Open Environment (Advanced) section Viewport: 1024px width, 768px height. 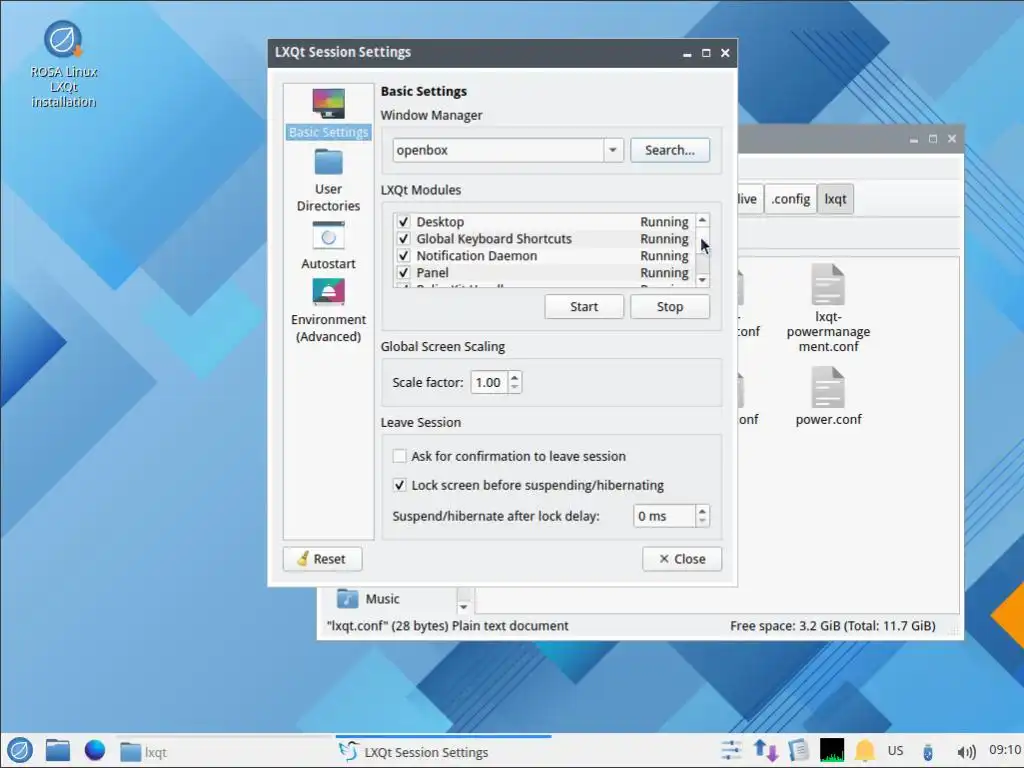328,311
